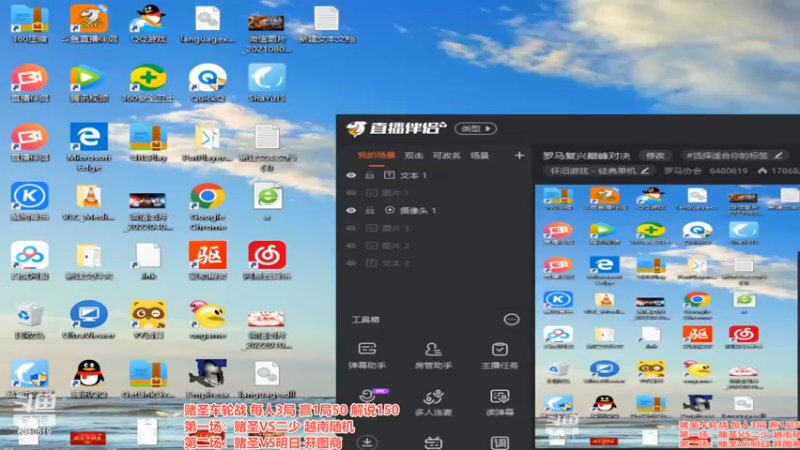
Task: Click the download icon in the toolbox
Action: click(367, 442)
